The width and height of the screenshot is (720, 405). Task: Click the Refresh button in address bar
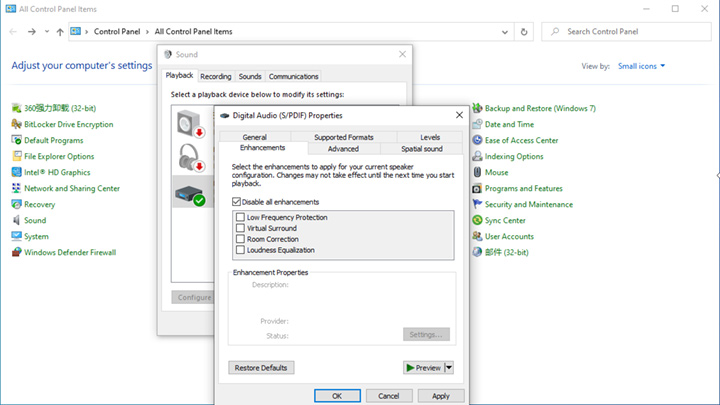[526, 32]
